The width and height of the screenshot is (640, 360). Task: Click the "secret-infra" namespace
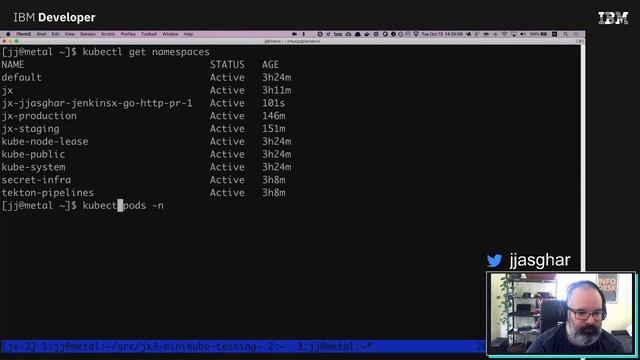coord(36,180)
